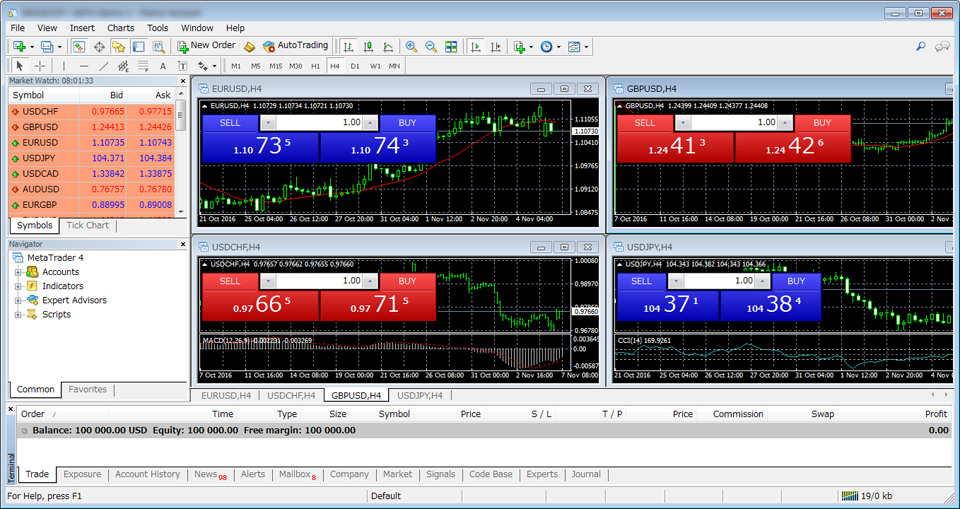Switch to Account History terminal tab
Screen dimensions: 960x509
(x=148, y=474)
